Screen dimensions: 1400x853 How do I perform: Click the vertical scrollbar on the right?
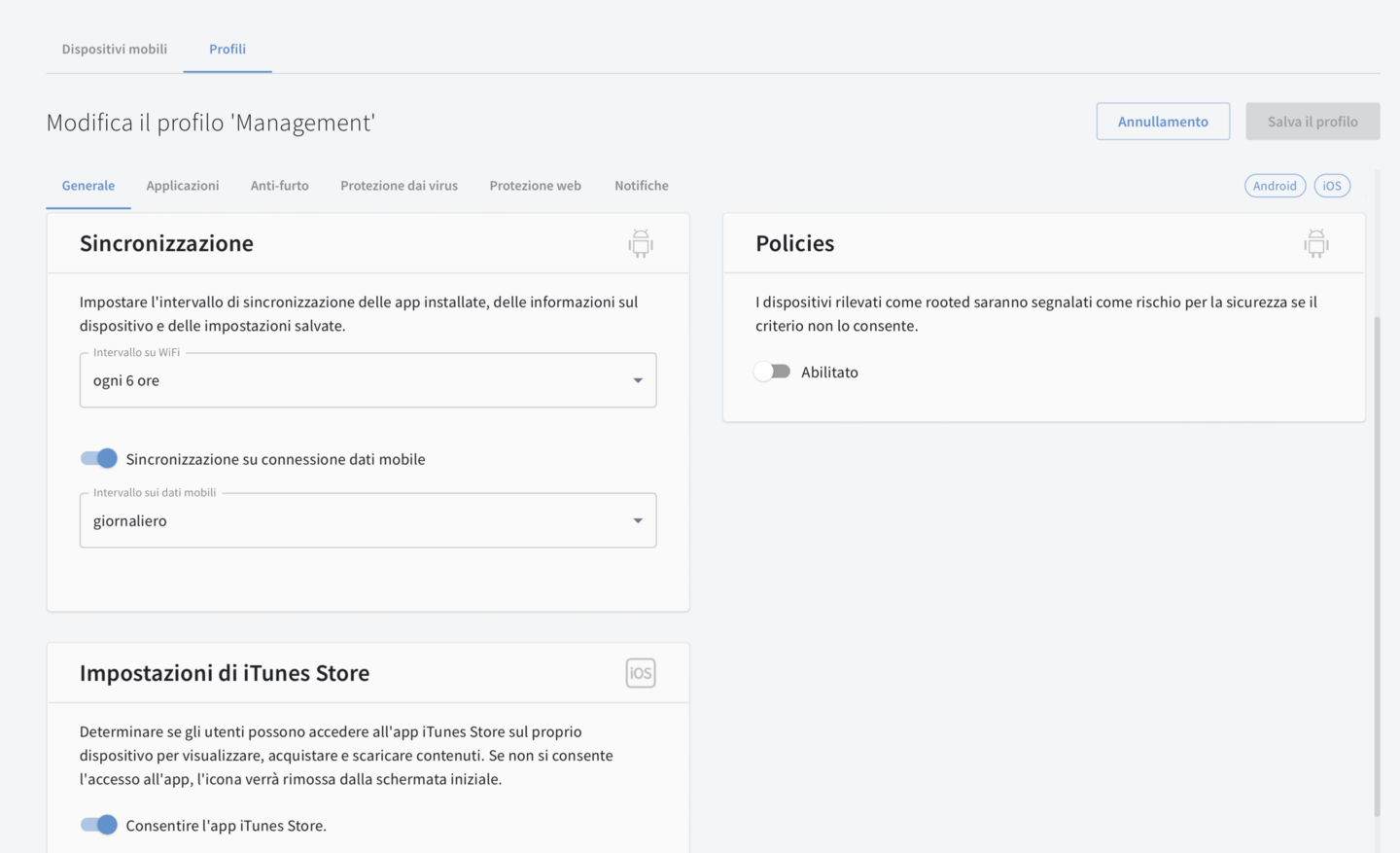tap(1377, 564)
